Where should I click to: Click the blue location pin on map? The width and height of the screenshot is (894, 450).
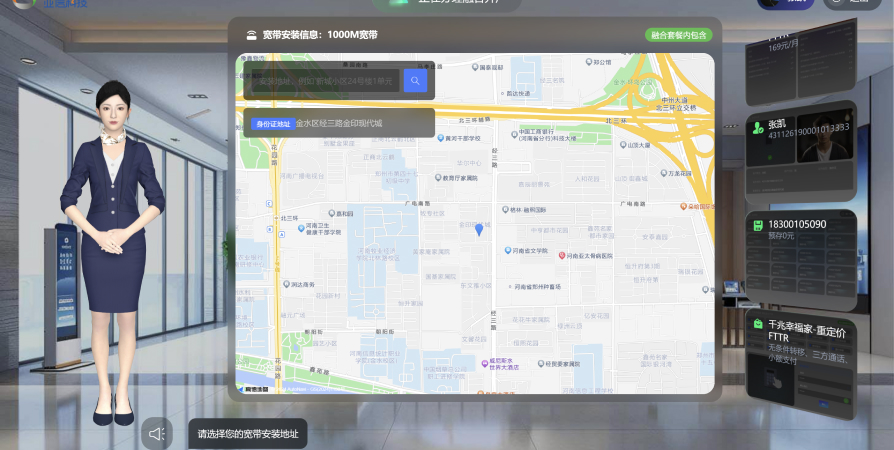coord(478,230)
